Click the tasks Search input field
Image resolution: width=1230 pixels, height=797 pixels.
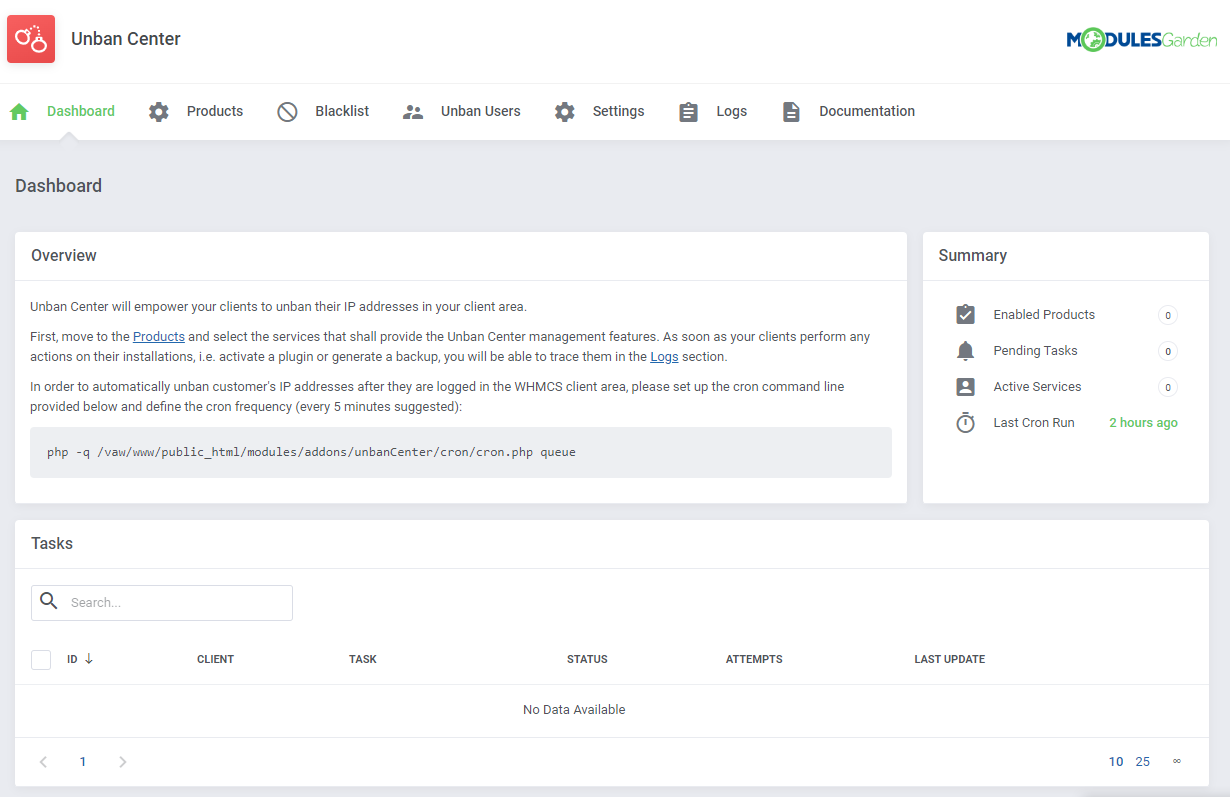pyautogui.click(x=162, y=603)
